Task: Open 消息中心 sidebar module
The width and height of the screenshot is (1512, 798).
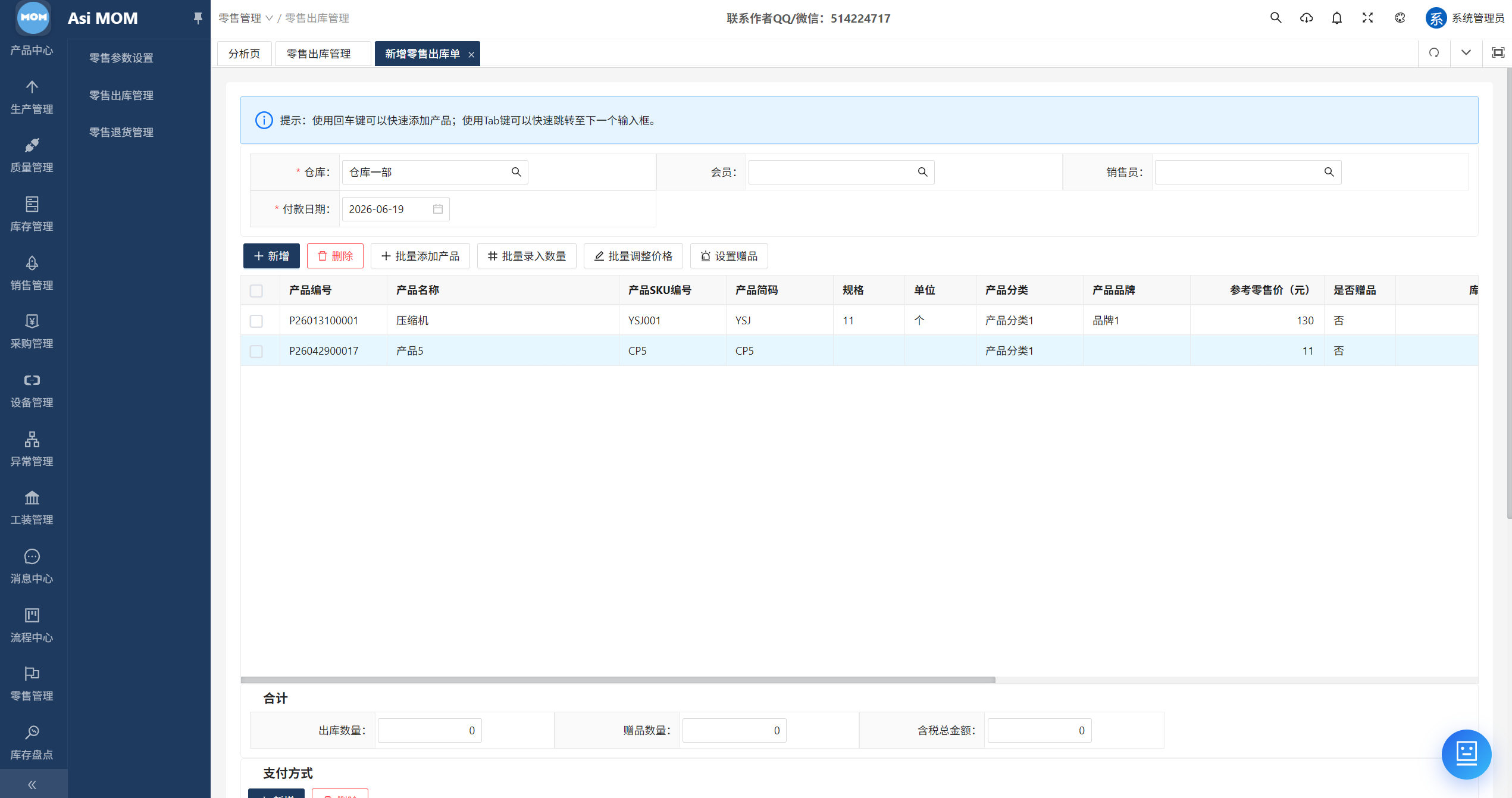Action: click(32, 567)
